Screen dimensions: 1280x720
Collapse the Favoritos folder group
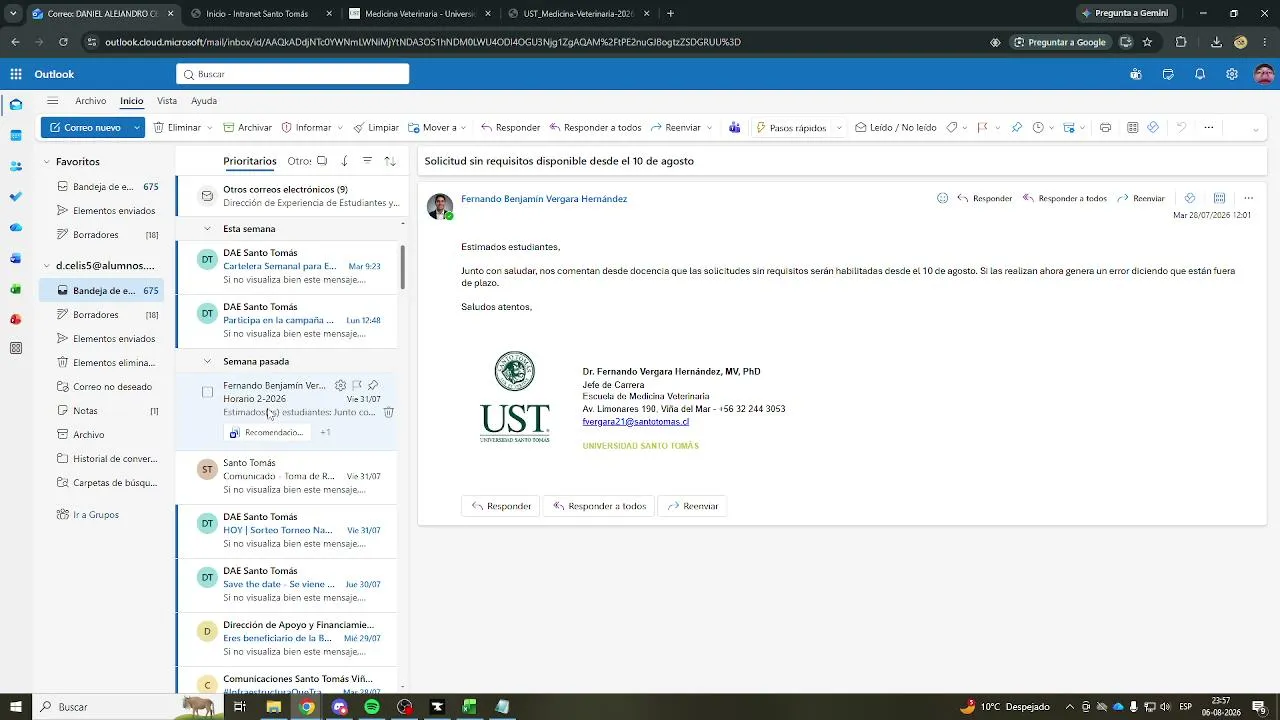(x=47, y=162)
